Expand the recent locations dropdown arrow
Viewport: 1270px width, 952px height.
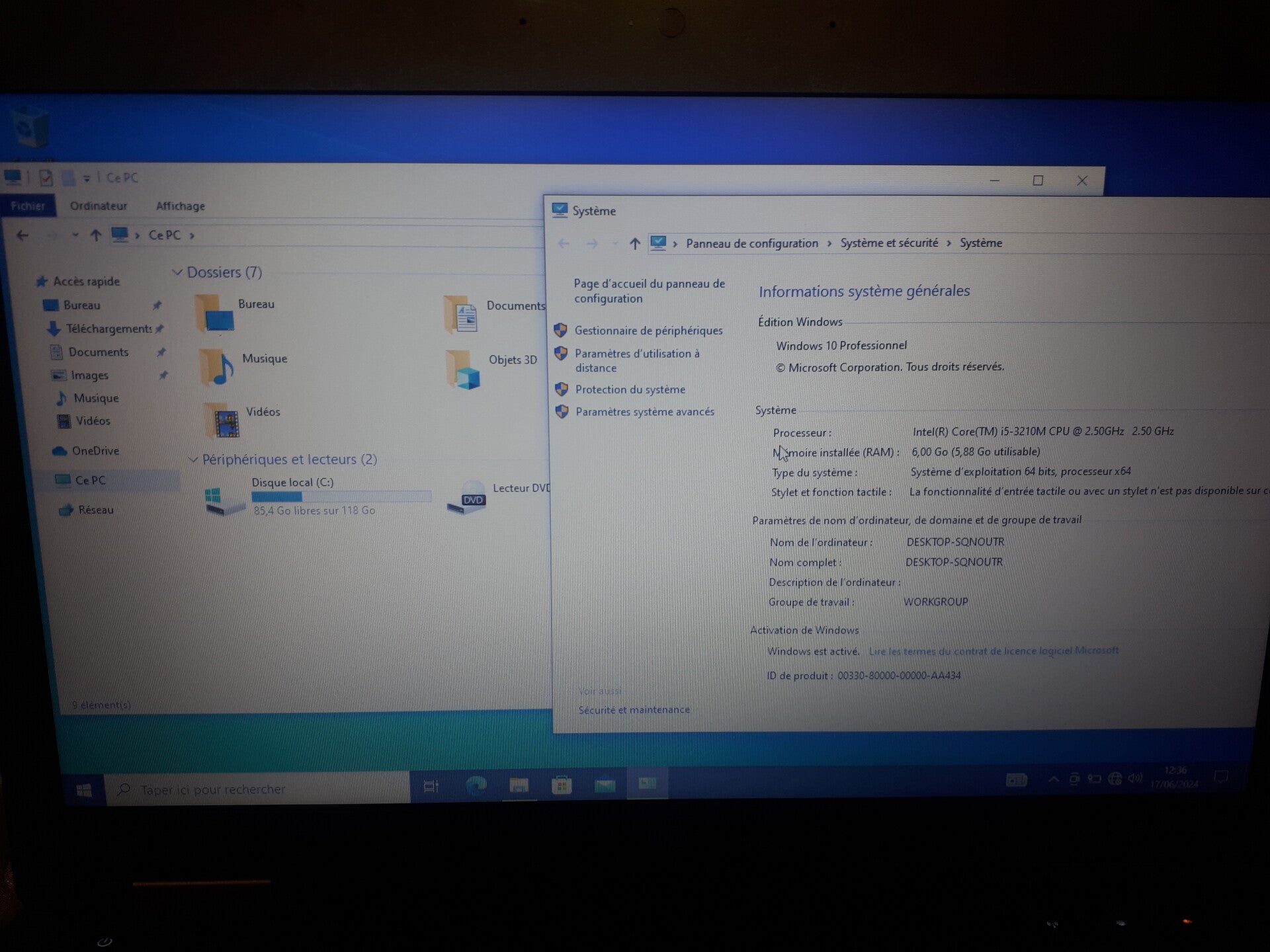(x=75, y=235)
